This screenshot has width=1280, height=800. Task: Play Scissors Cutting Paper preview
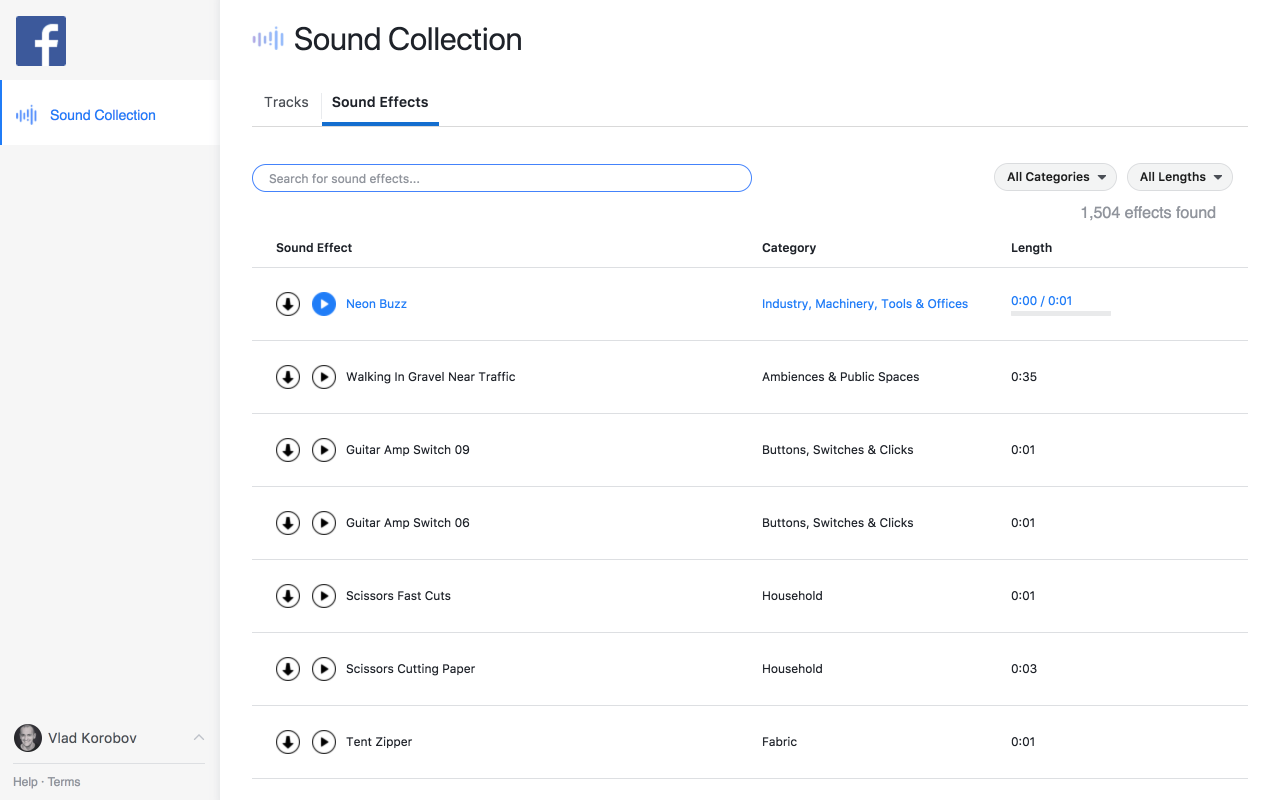[324, 669]
